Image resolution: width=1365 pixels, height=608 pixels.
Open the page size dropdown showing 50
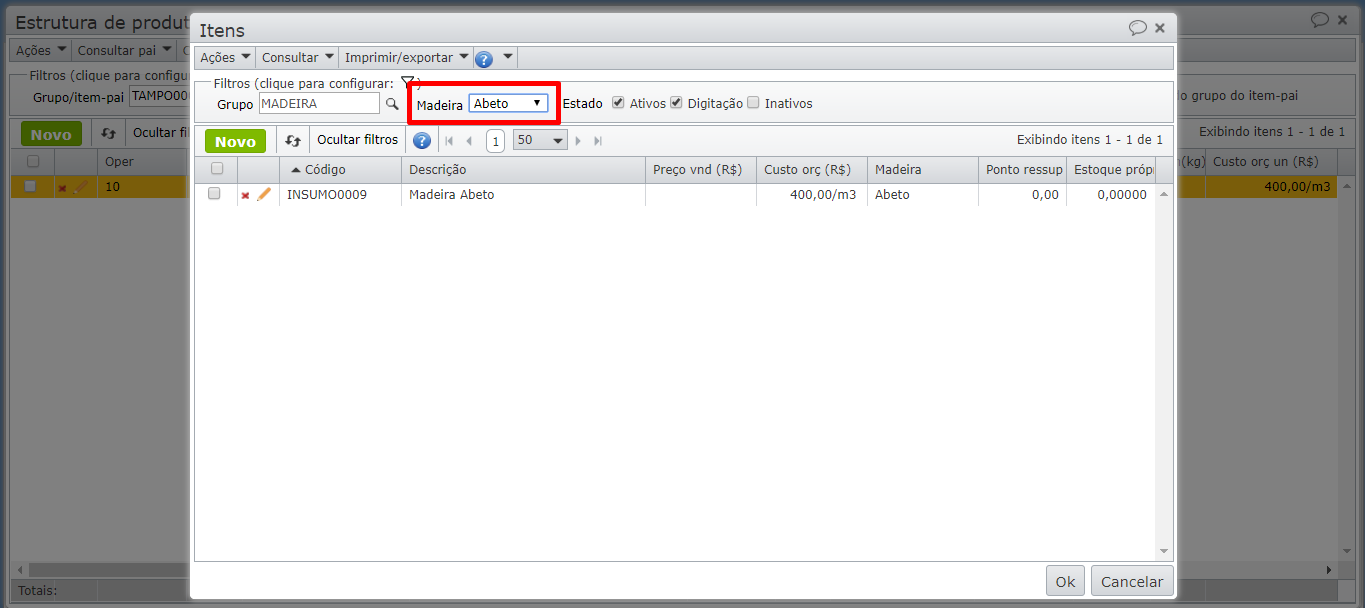coord(540,141)
